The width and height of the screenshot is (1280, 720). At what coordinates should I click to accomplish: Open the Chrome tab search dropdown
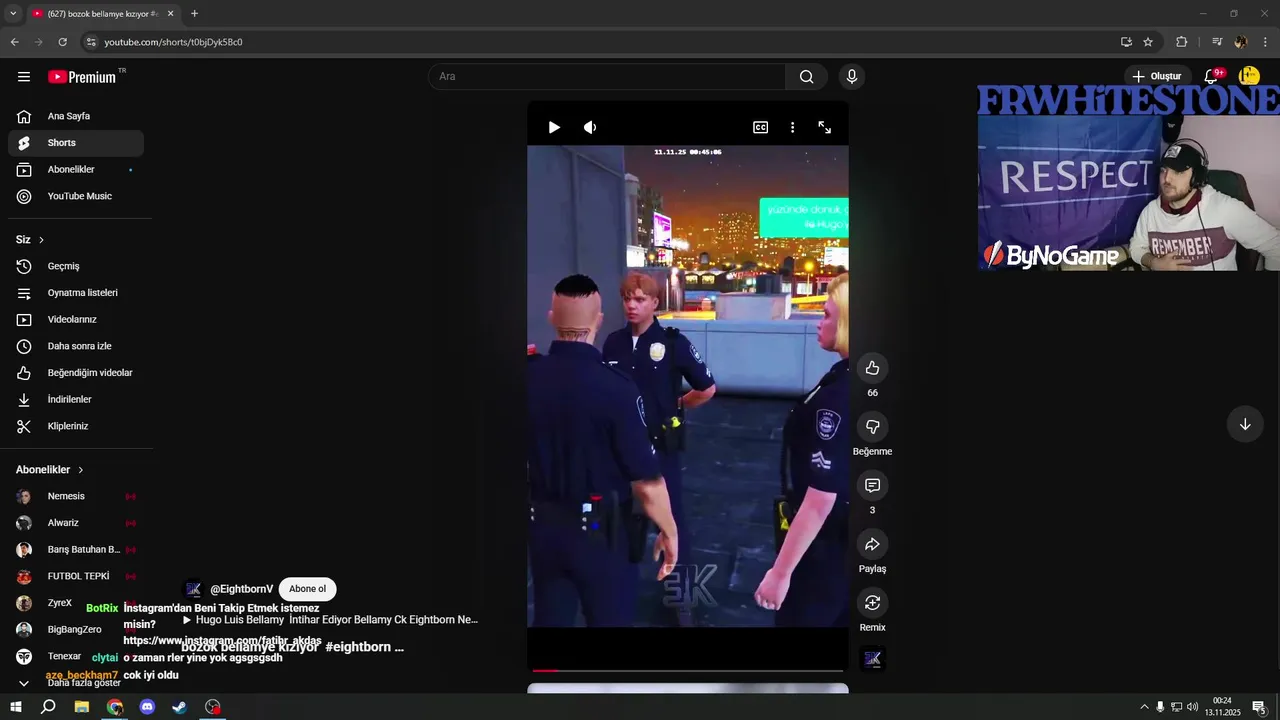[x=13, y=14]
